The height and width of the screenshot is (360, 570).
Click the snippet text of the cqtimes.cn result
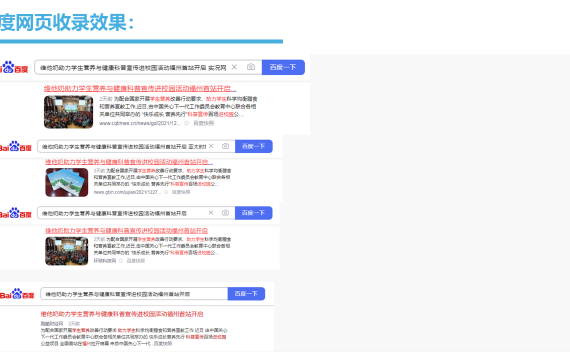coord(178,107)
